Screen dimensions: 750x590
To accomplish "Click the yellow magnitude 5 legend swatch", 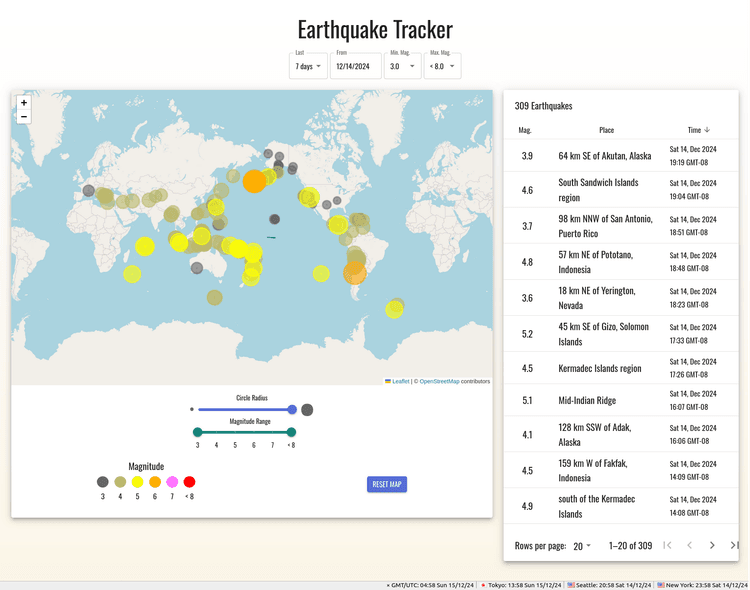I will (x=137, y=482).
